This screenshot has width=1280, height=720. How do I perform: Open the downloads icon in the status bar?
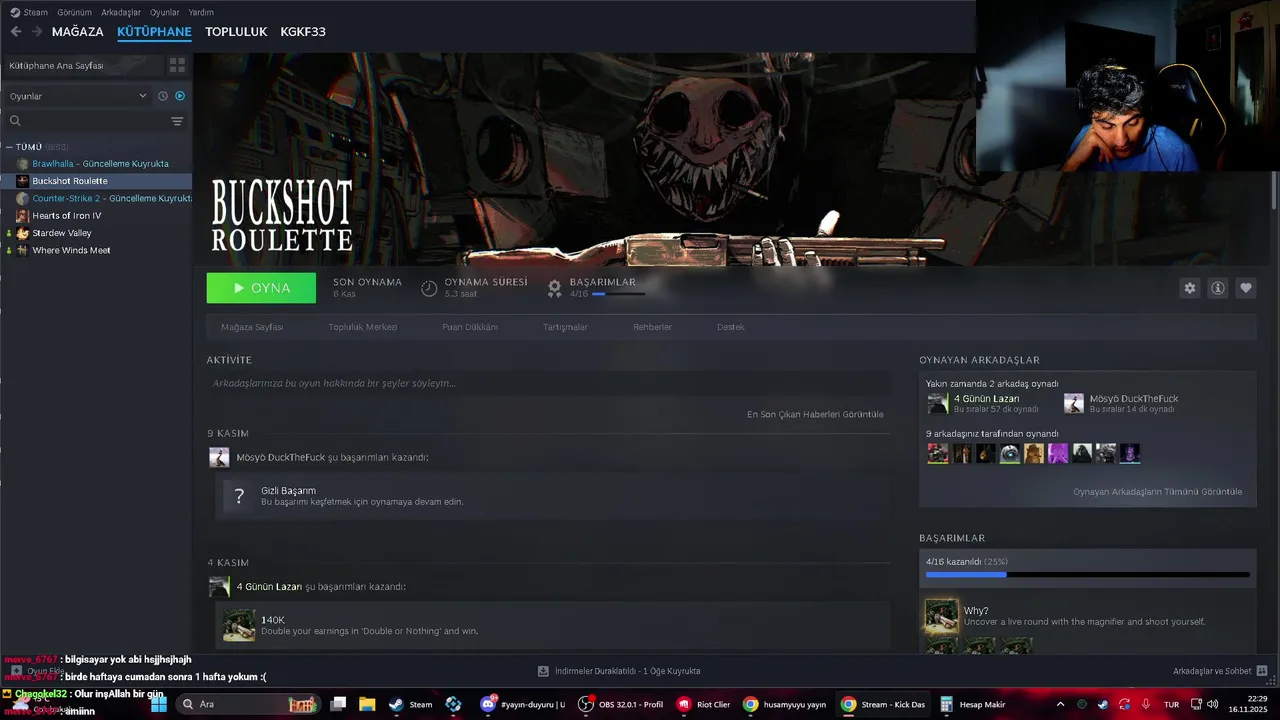543,671
